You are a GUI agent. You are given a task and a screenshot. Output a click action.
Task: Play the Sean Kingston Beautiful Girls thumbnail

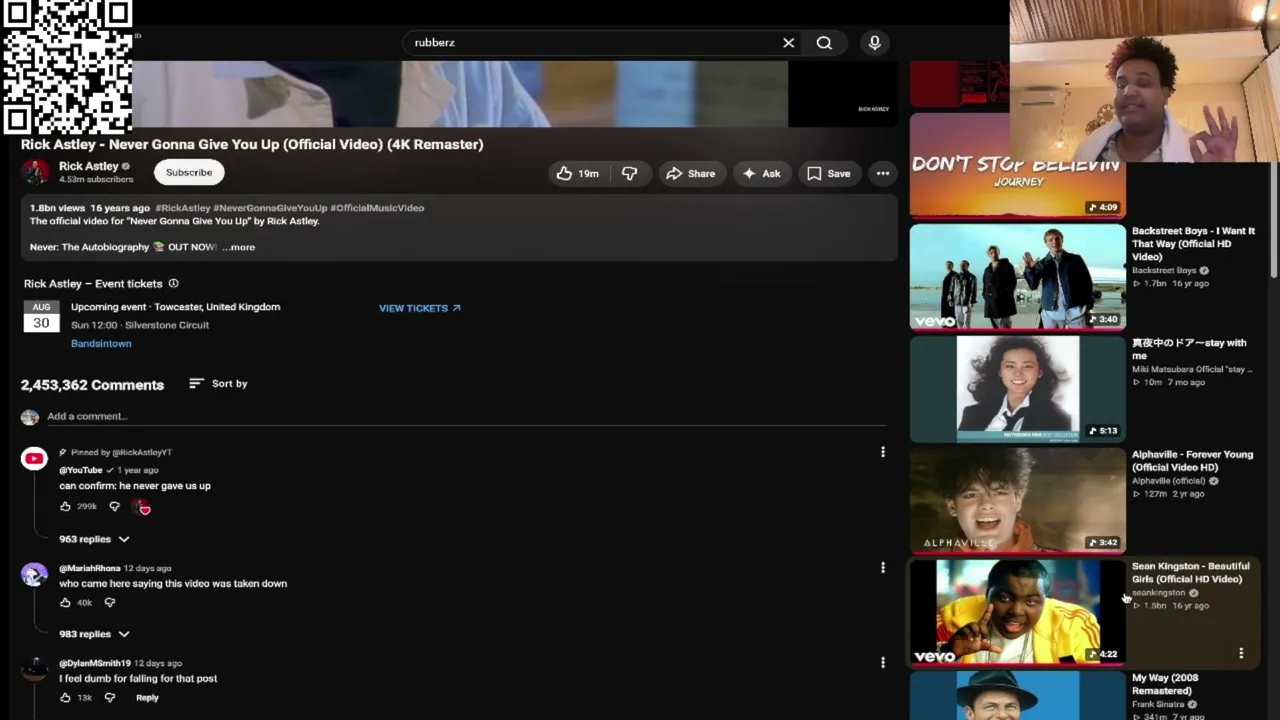(x=1017, y=612)
